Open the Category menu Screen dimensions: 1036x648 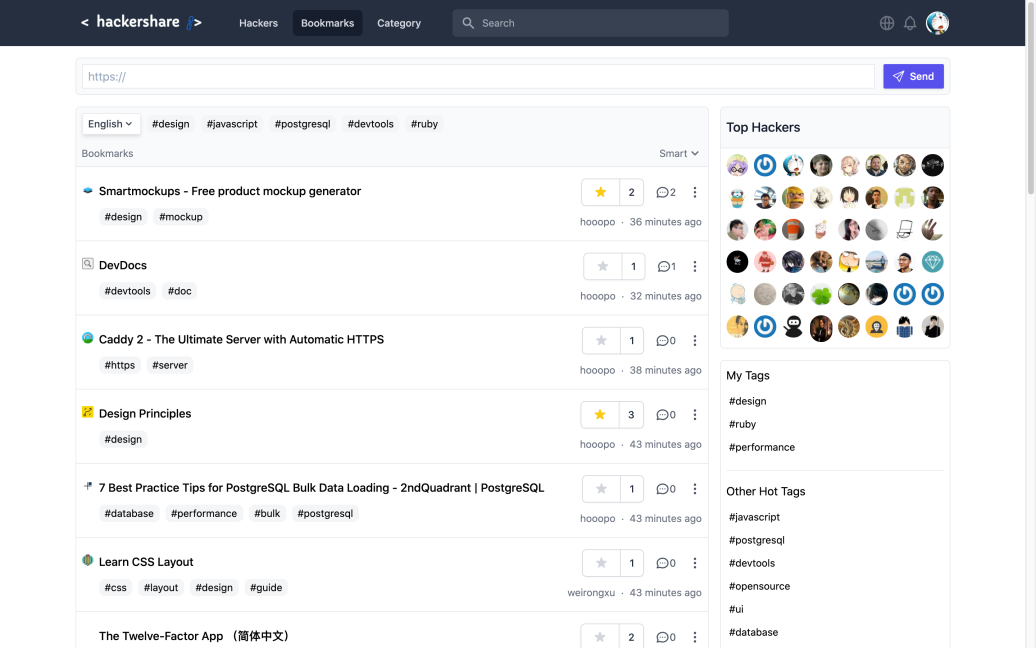[x=398, y=22]
